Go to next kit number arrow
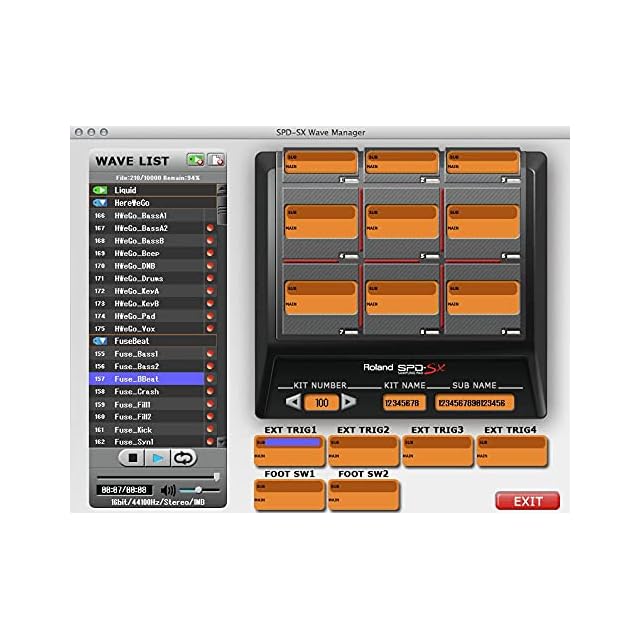Viewport: 640px width, 640px height. pos(348,402)
